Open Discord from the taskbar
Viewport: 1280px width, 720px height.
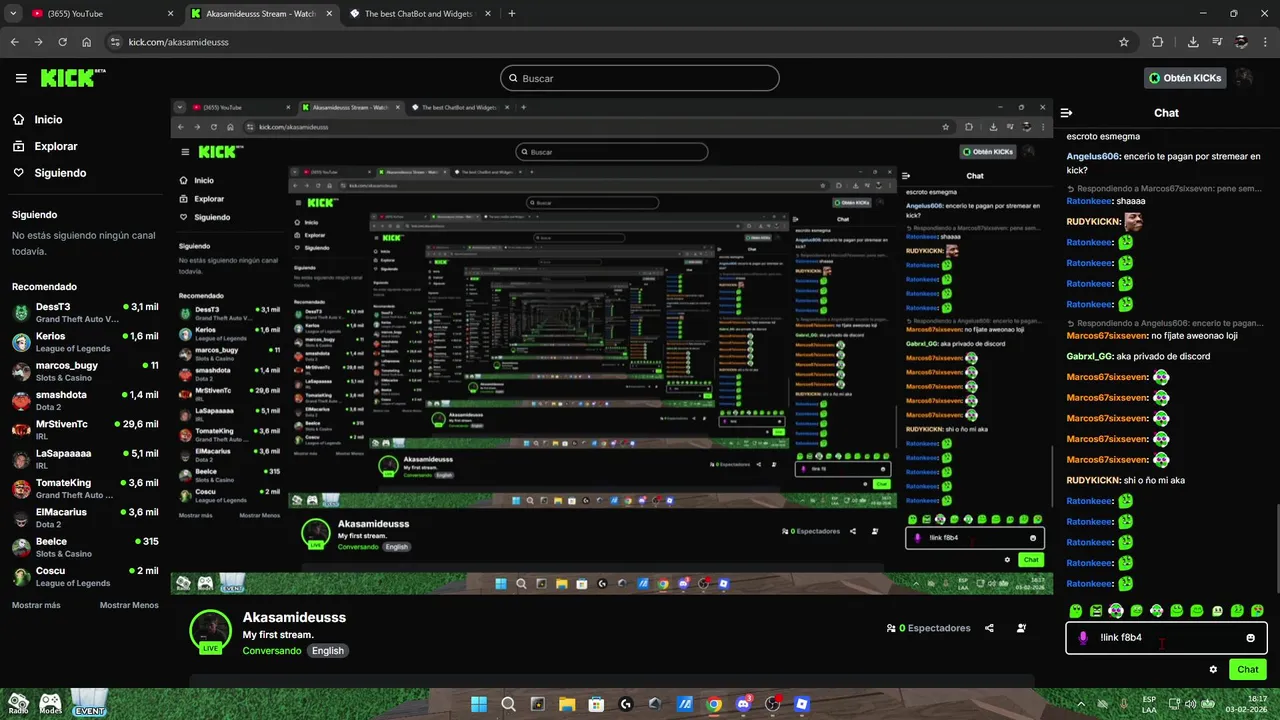click(x=743, y=704)
